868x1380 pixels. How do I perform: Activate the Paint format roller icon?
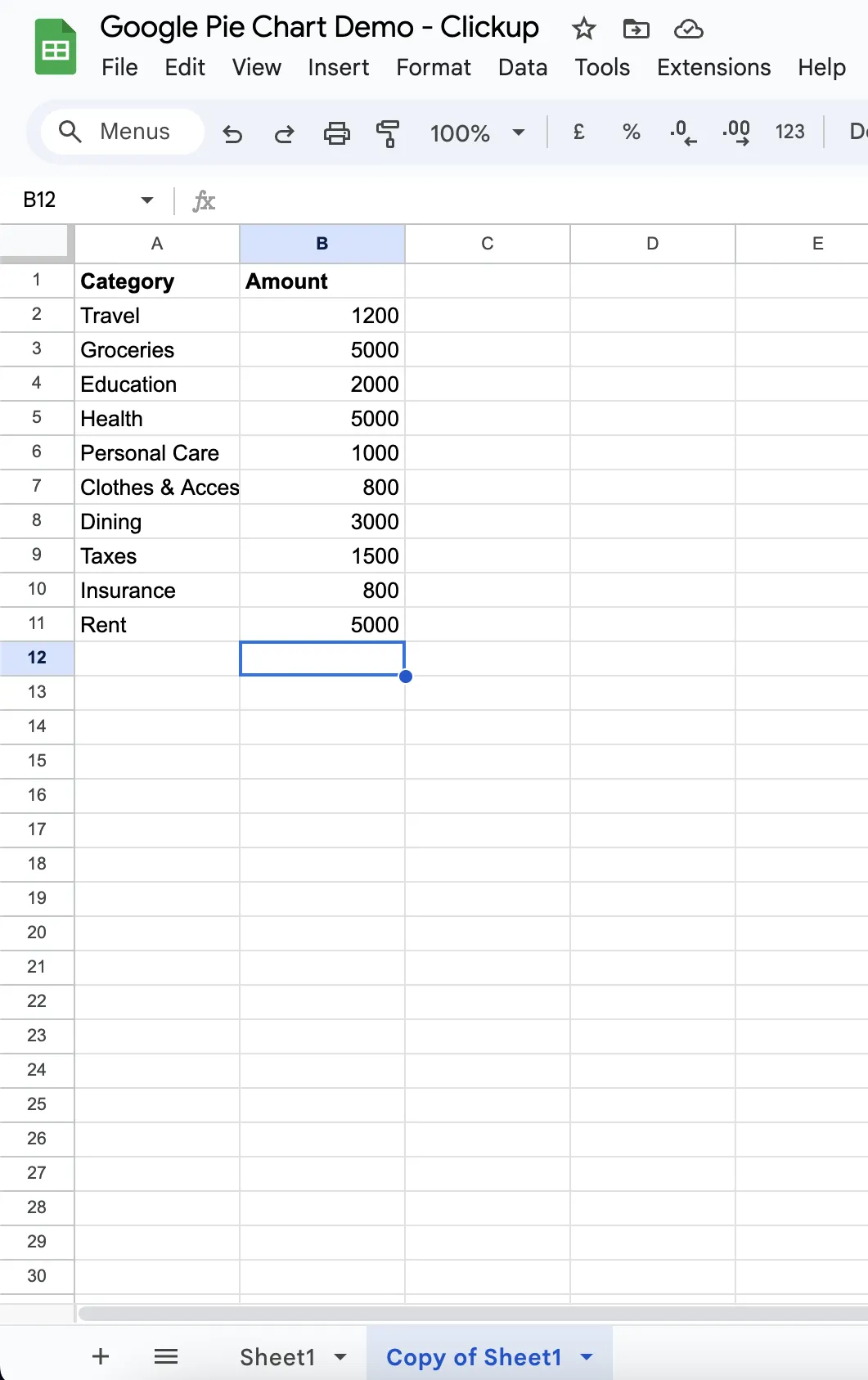(x=388, y=133)
